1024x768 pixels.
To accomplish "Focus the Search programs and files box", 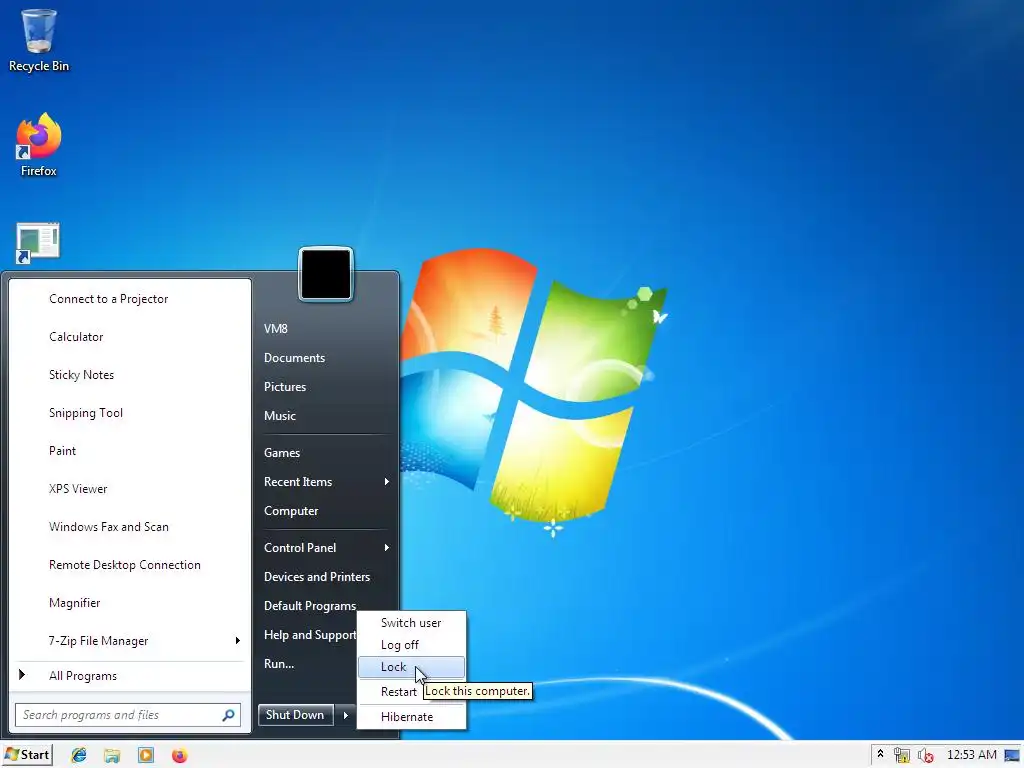I will (x=127, y=715).
